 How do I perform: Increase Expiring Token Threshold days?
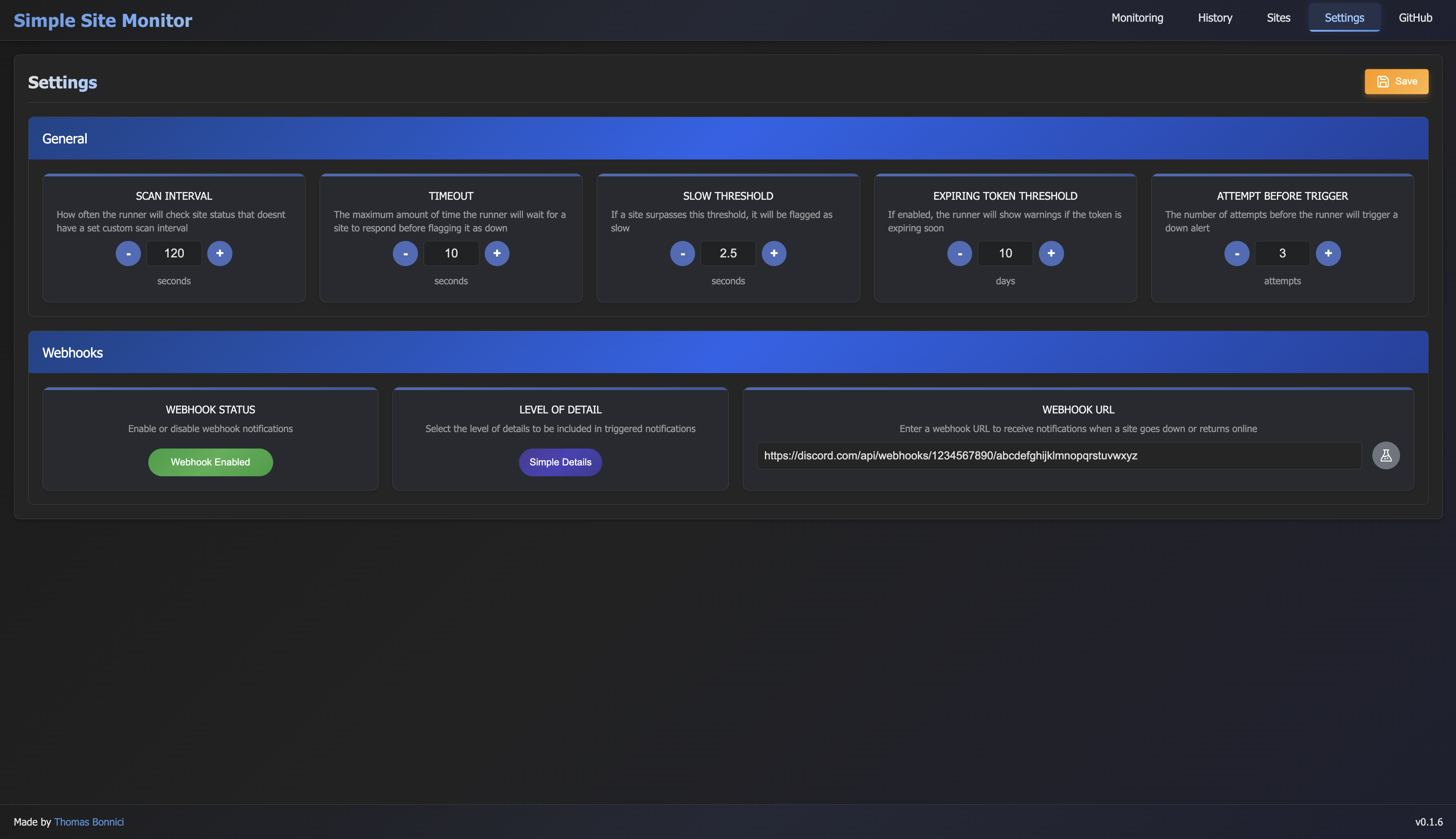1051,254
